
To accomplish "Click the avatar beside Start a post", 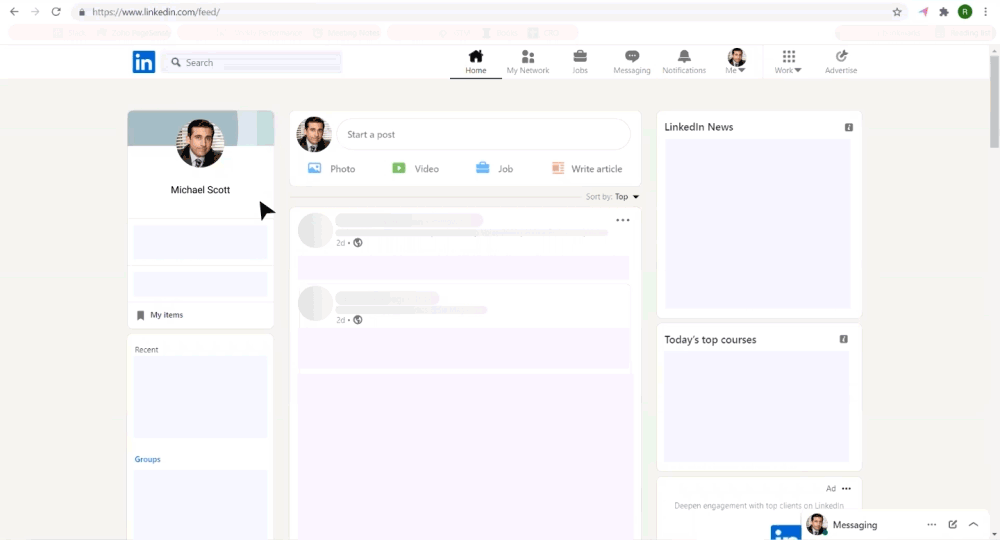I will (314, 135).
